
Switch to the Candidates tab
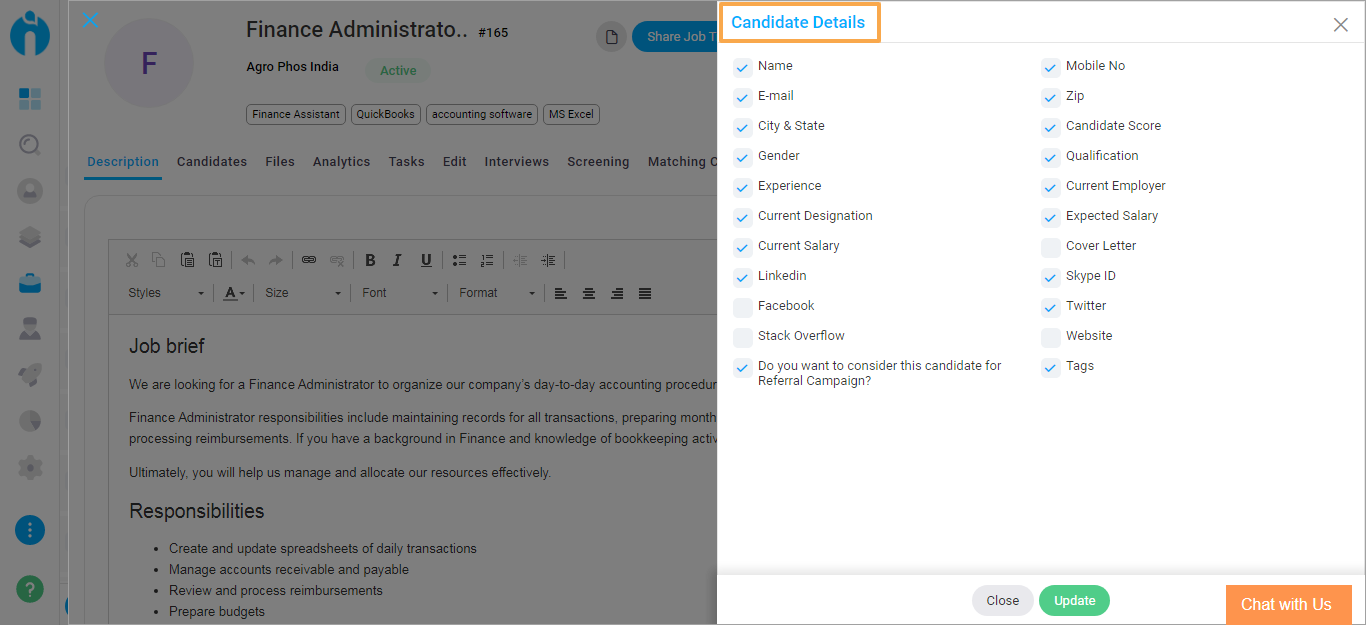[212, 162]
